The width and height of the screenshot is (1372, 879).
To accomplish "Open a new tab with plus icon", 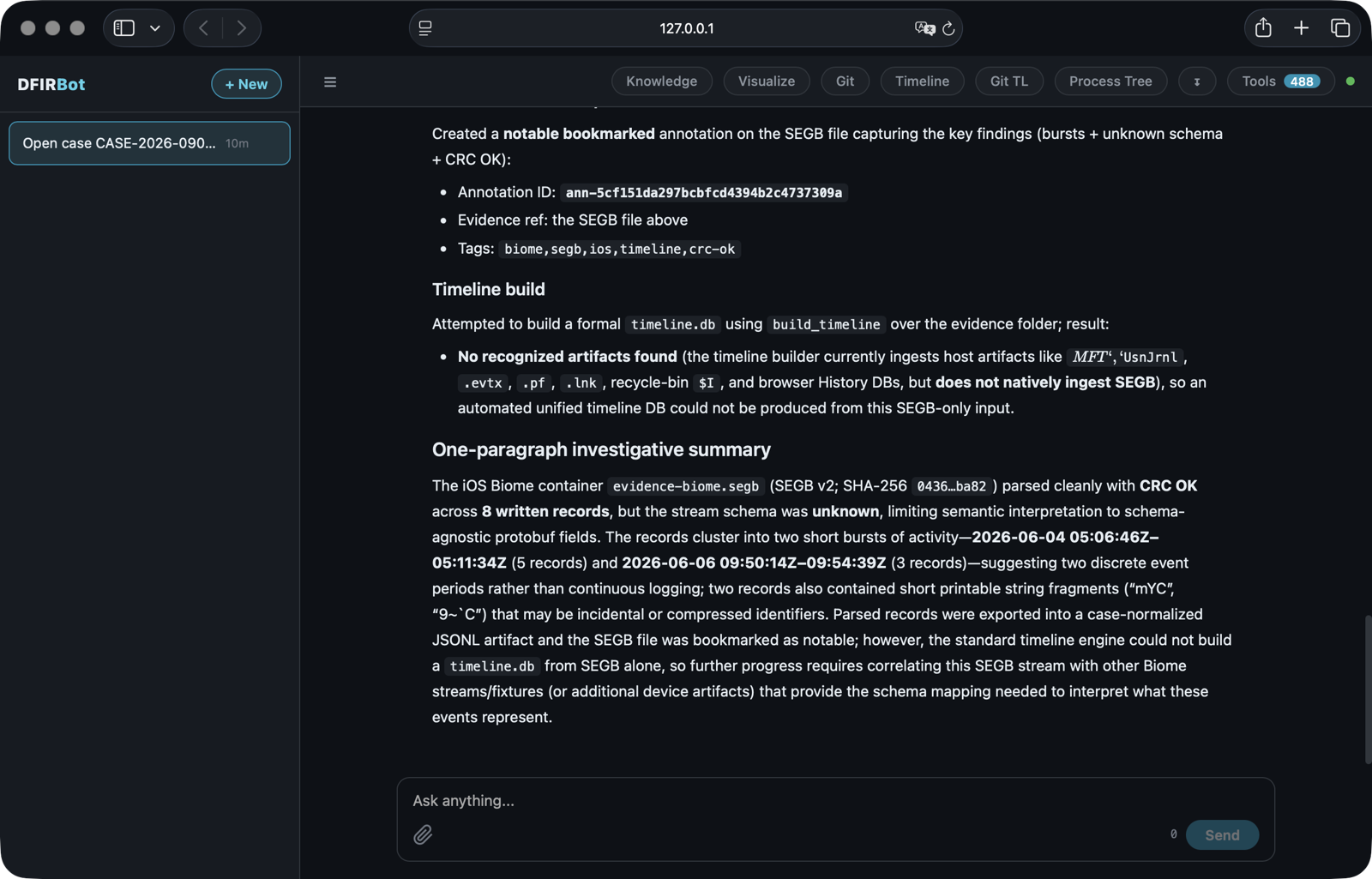I will click(x=1301, y=28).
